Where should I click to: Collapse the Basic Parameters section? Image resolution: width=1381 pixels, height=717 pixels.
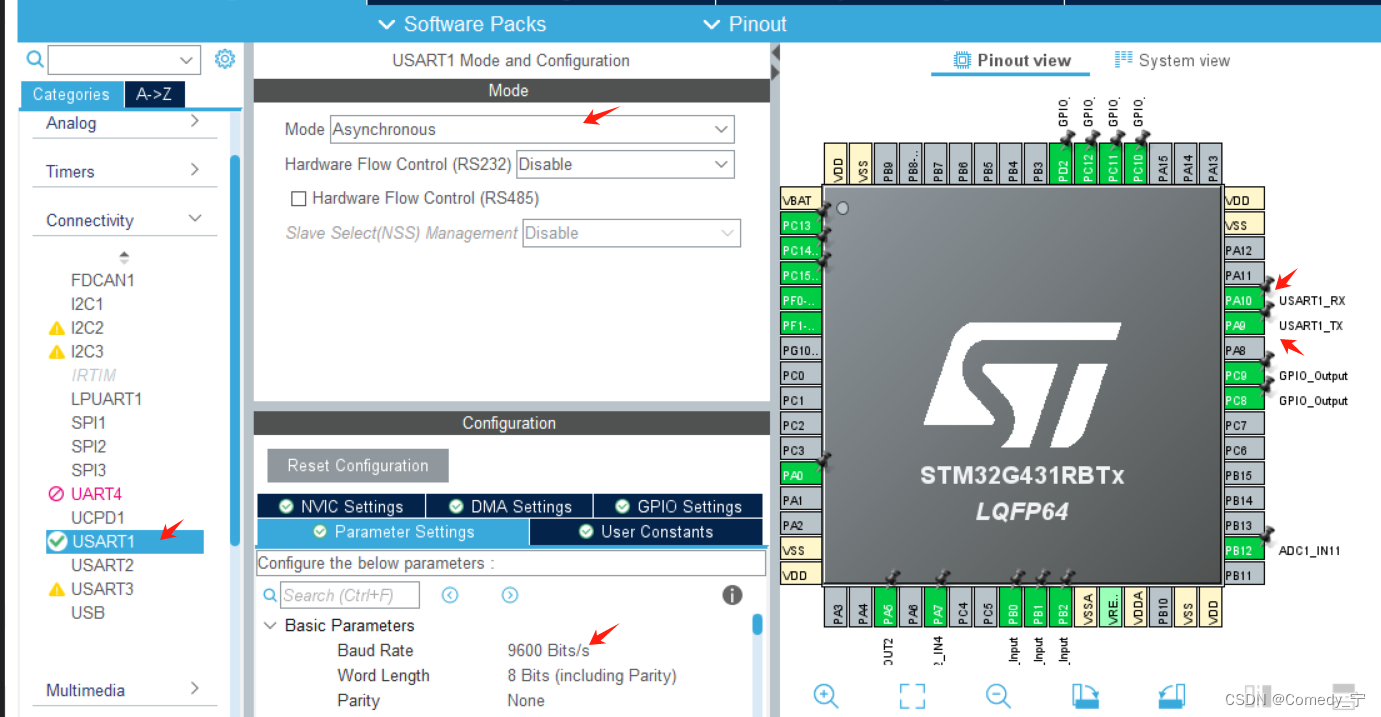[269, 625]
